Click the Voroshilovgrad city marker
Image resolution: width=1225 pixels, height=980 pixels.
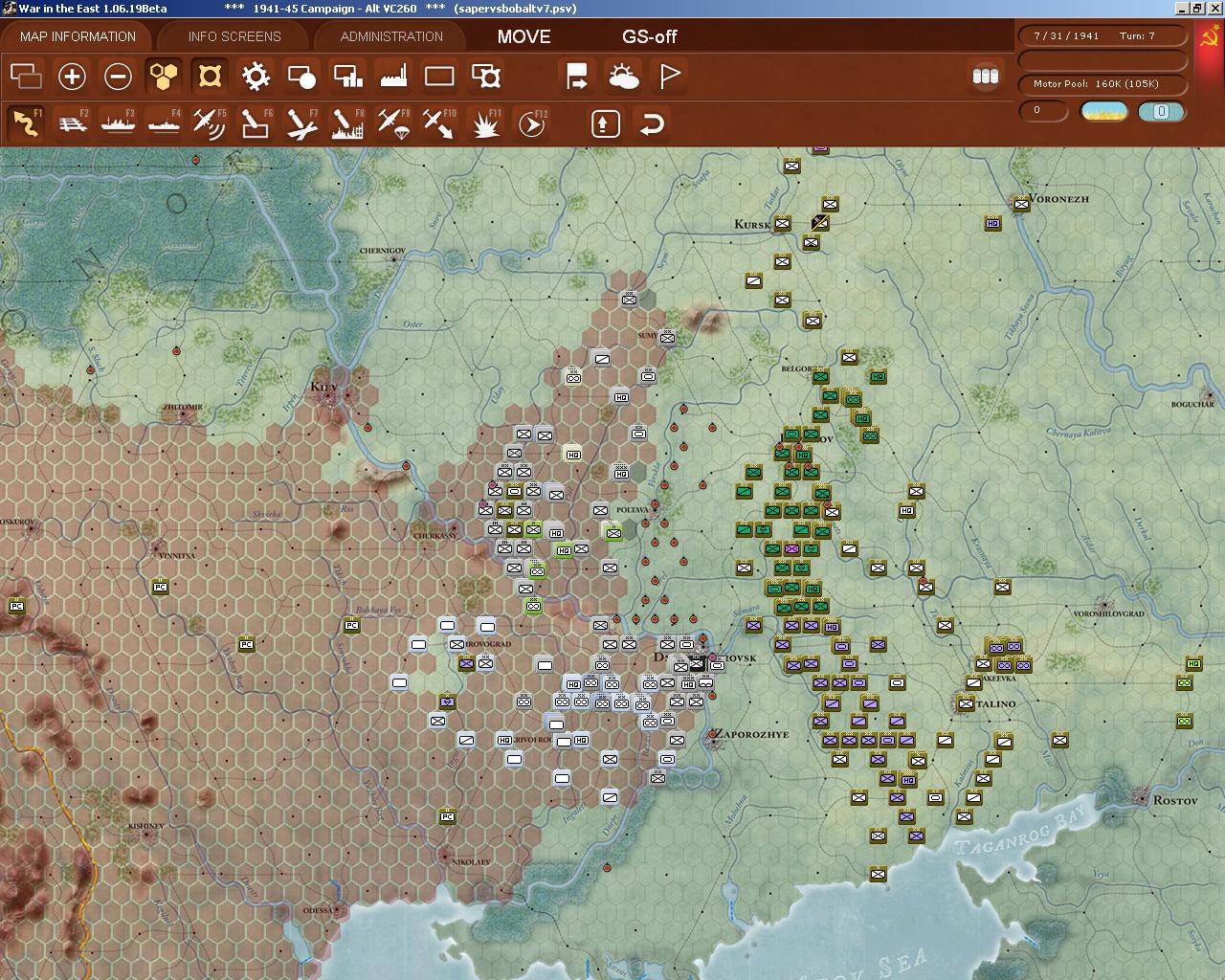(x=1106, y=604)
